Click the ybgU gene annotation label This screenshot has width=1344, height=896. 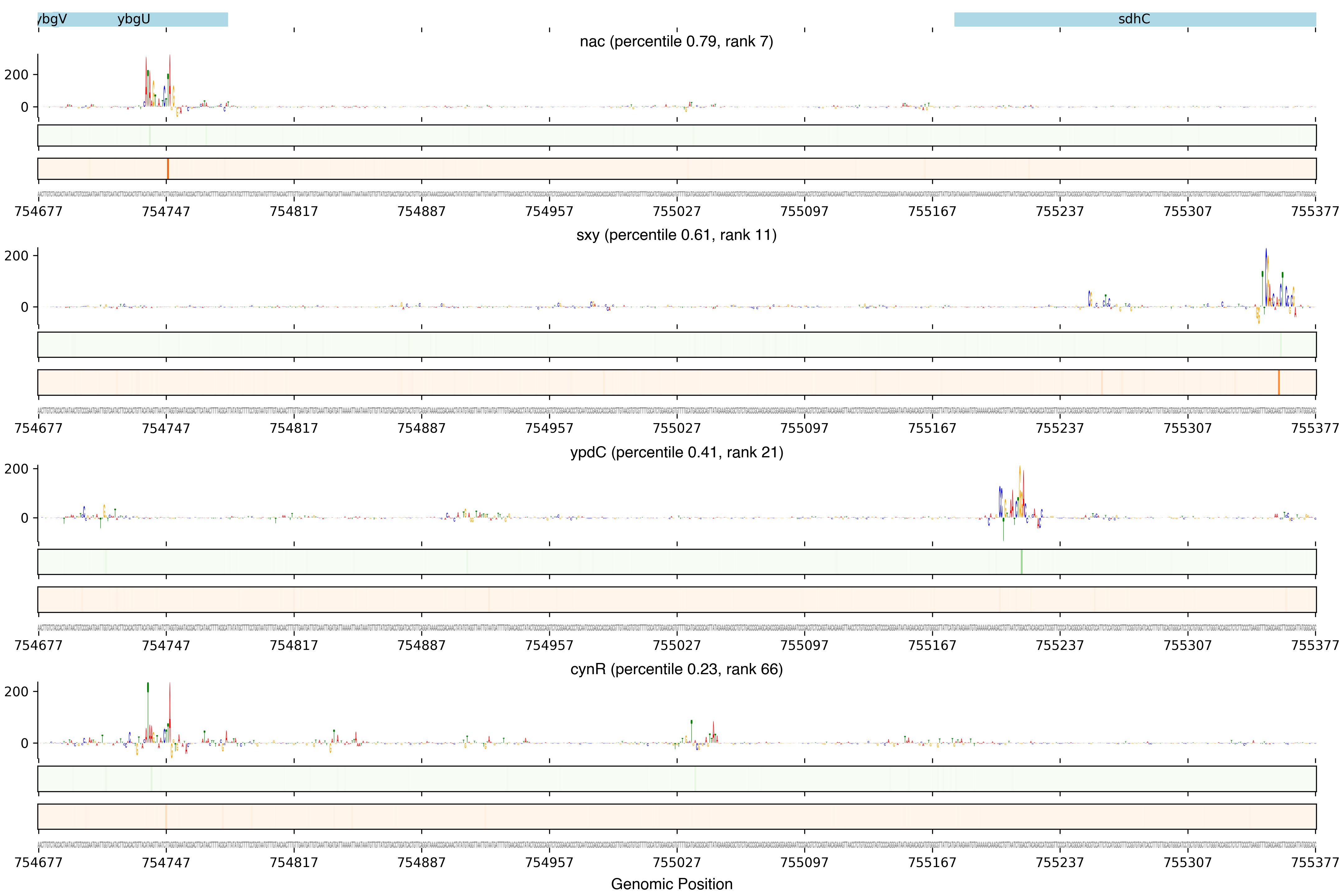click(134, 19)
